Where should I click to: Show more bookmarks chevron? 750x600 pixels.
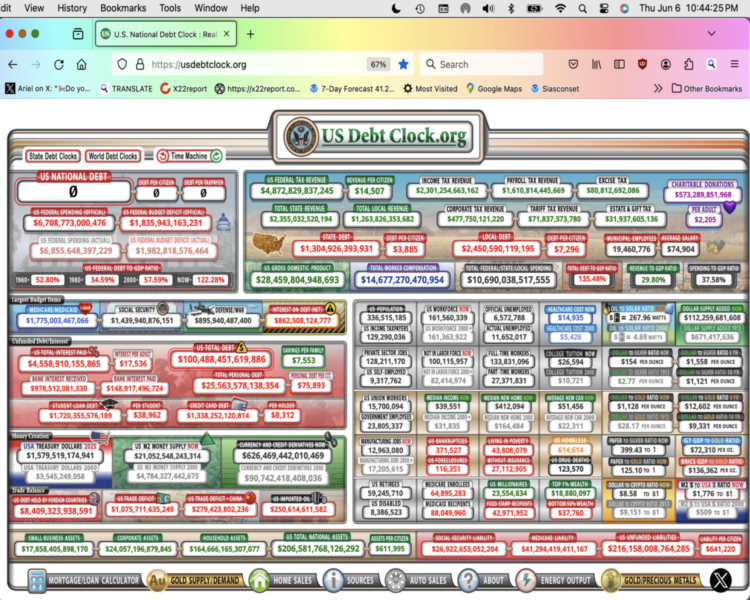(x=658, y=89)
